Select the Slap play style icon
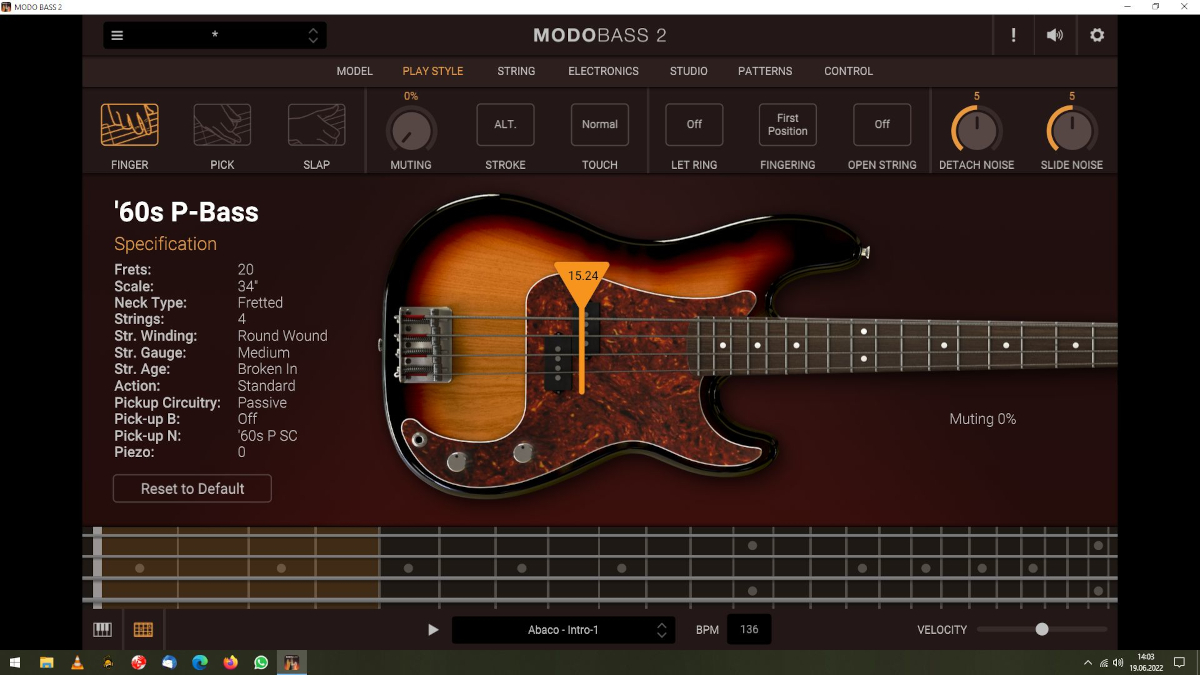 [x=317, y=125]
